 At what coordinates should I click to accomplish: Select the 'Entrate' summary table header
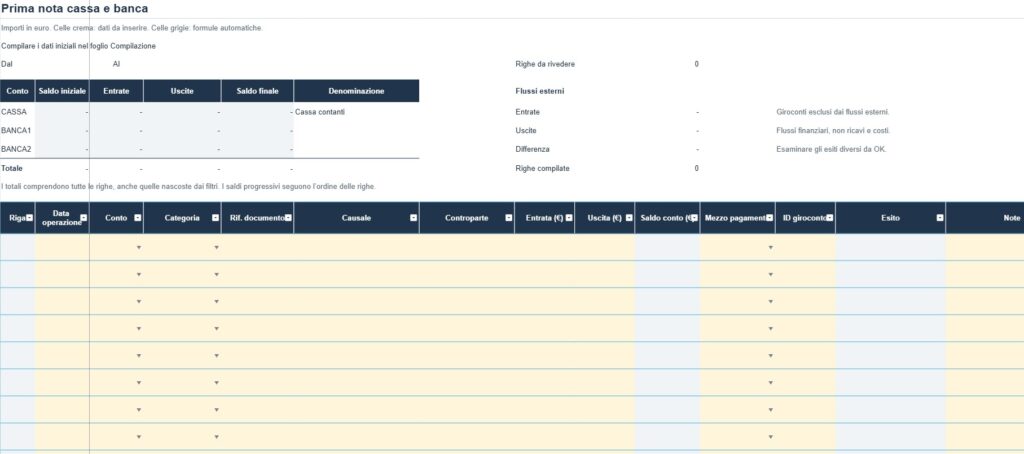pos(116,91)
